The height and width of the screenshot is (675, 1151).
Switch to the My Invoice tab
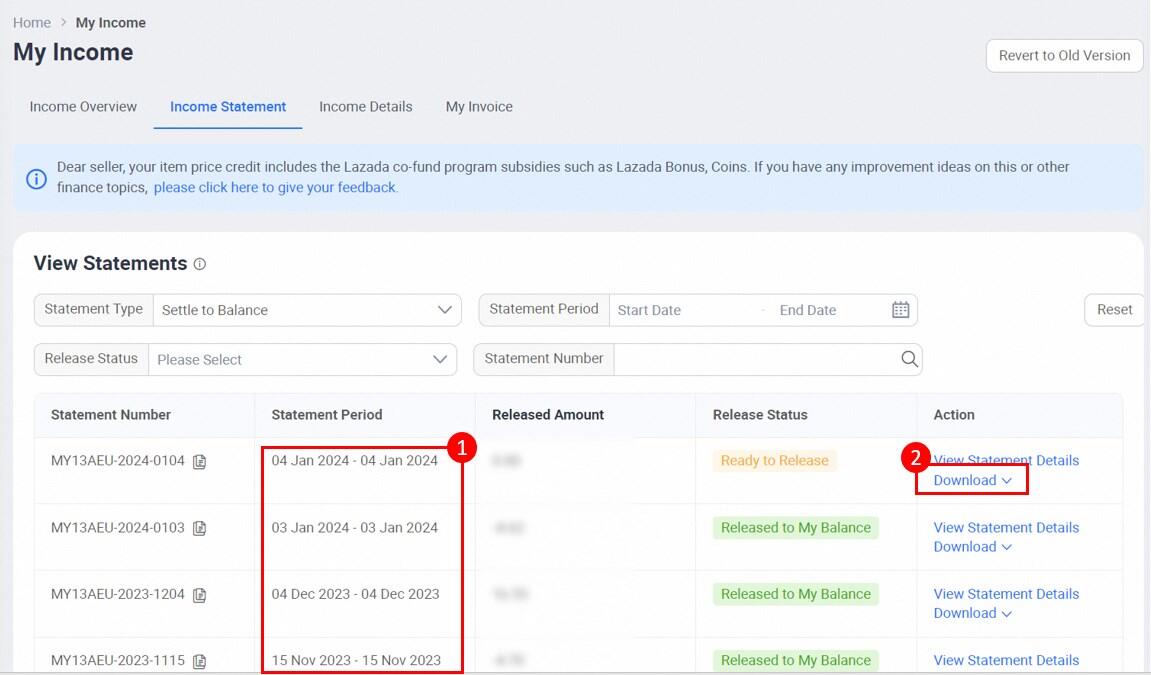click(479, 106)
